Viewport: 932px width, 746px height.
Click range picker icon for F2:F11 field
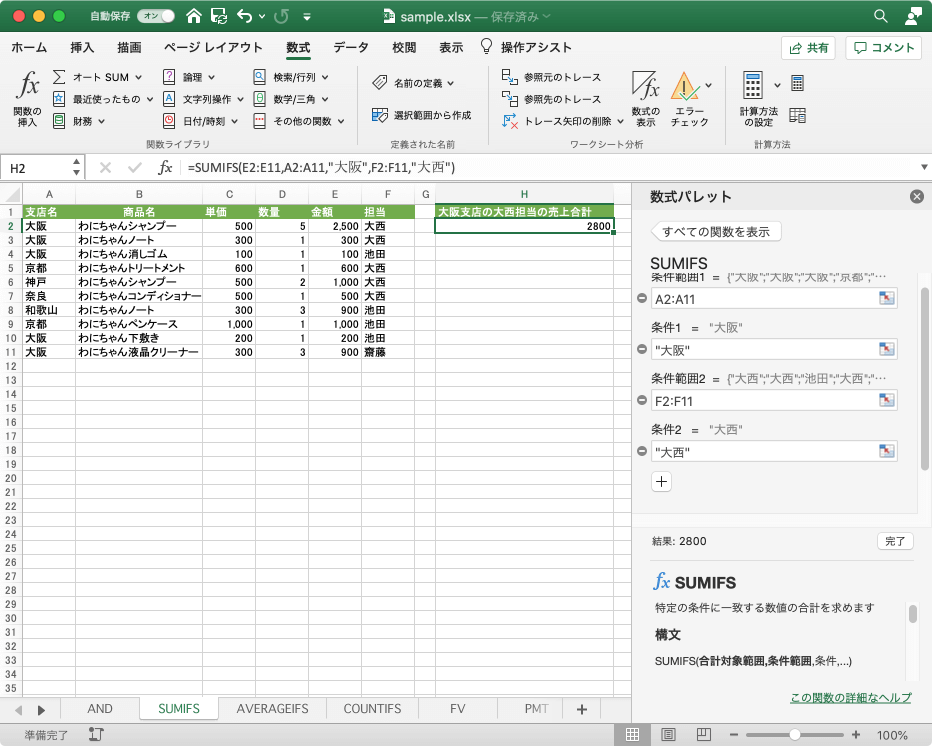click(886, 401)
